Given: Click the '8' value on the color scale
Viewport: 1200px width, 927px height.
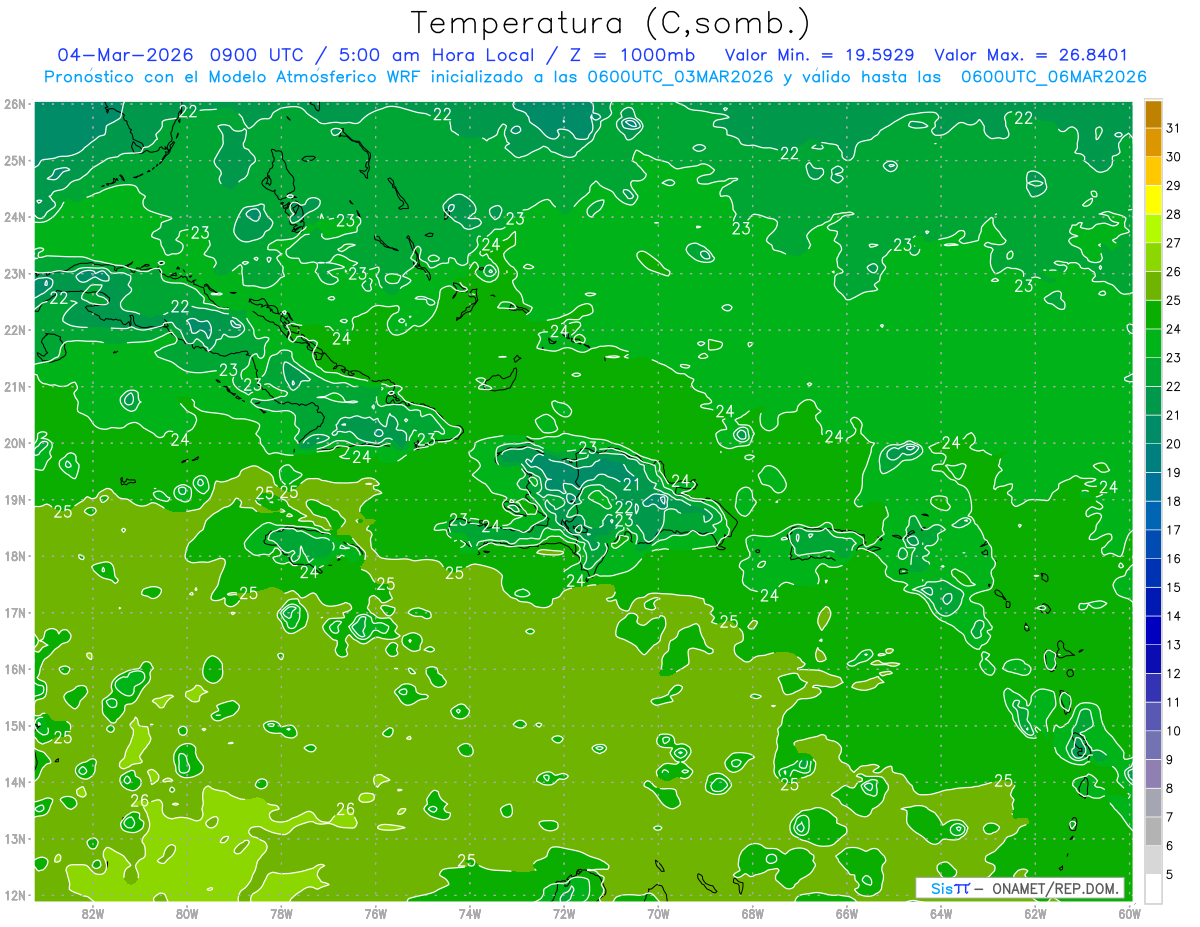Looking at the screenshot, I should [1169, 788].
